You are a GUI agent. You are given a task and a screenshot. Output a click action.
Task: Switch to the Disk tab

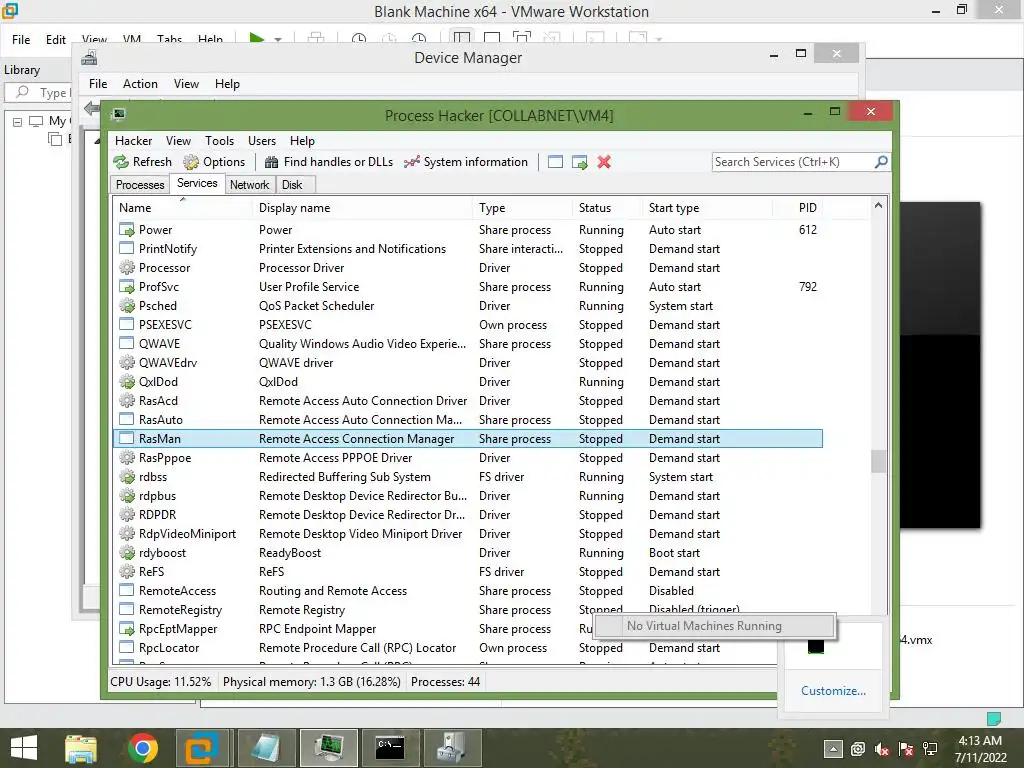coord(292,185)
